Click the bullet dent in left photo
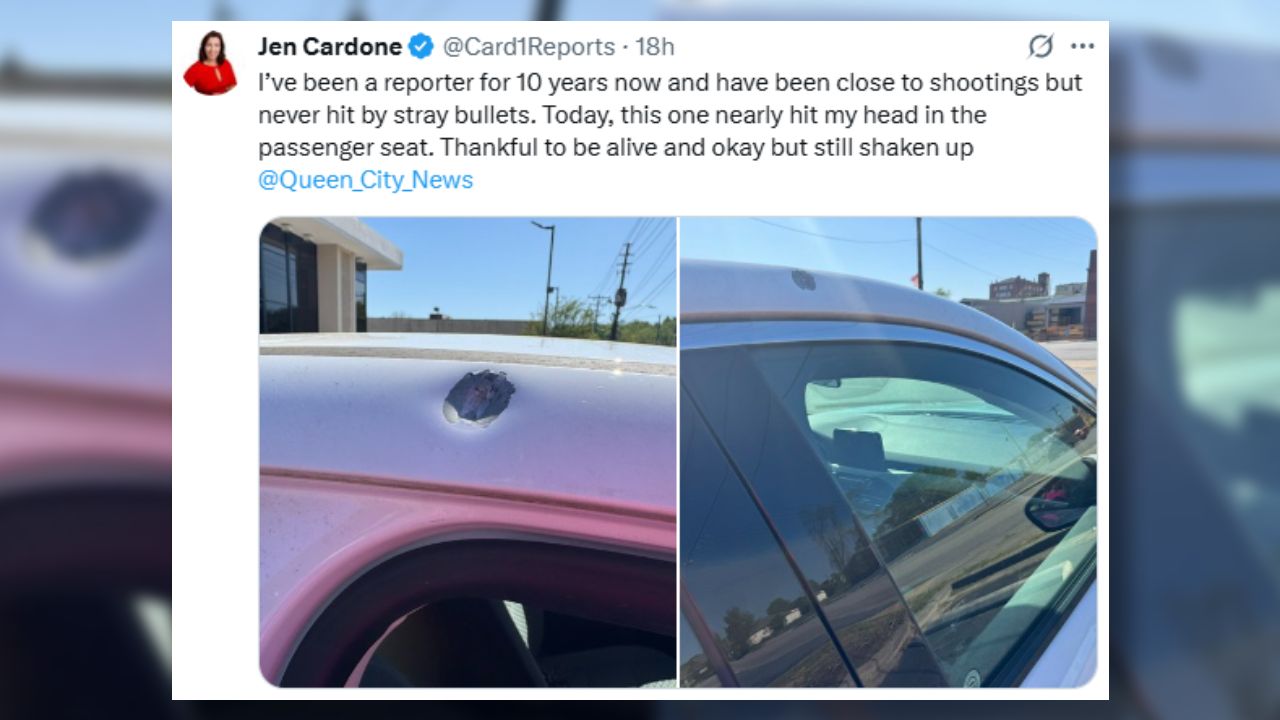 (x=479, y=397)
